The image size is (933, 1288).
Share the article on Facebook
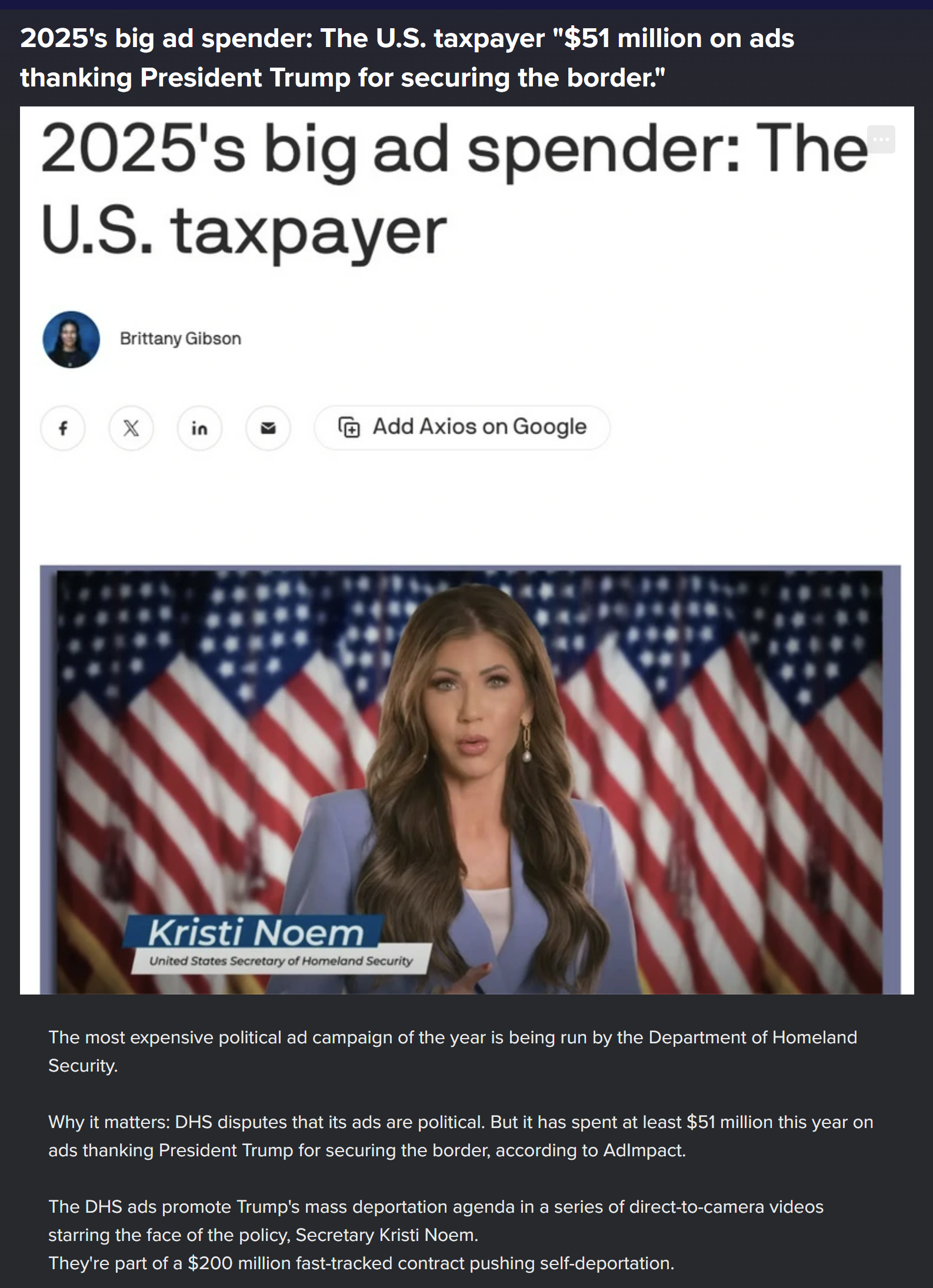point(63,428)
